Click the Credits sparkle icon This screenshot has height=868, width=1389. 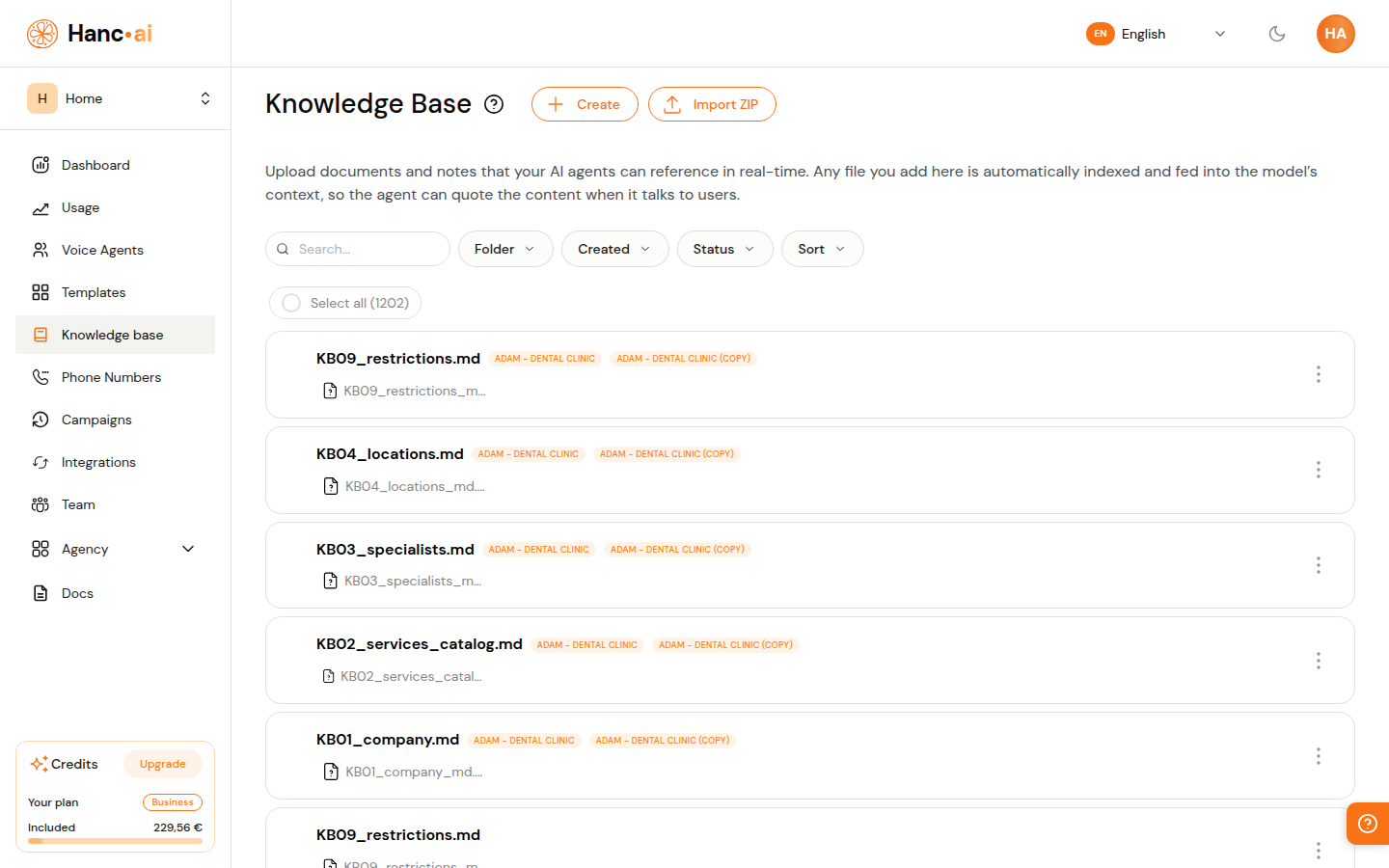40,763
